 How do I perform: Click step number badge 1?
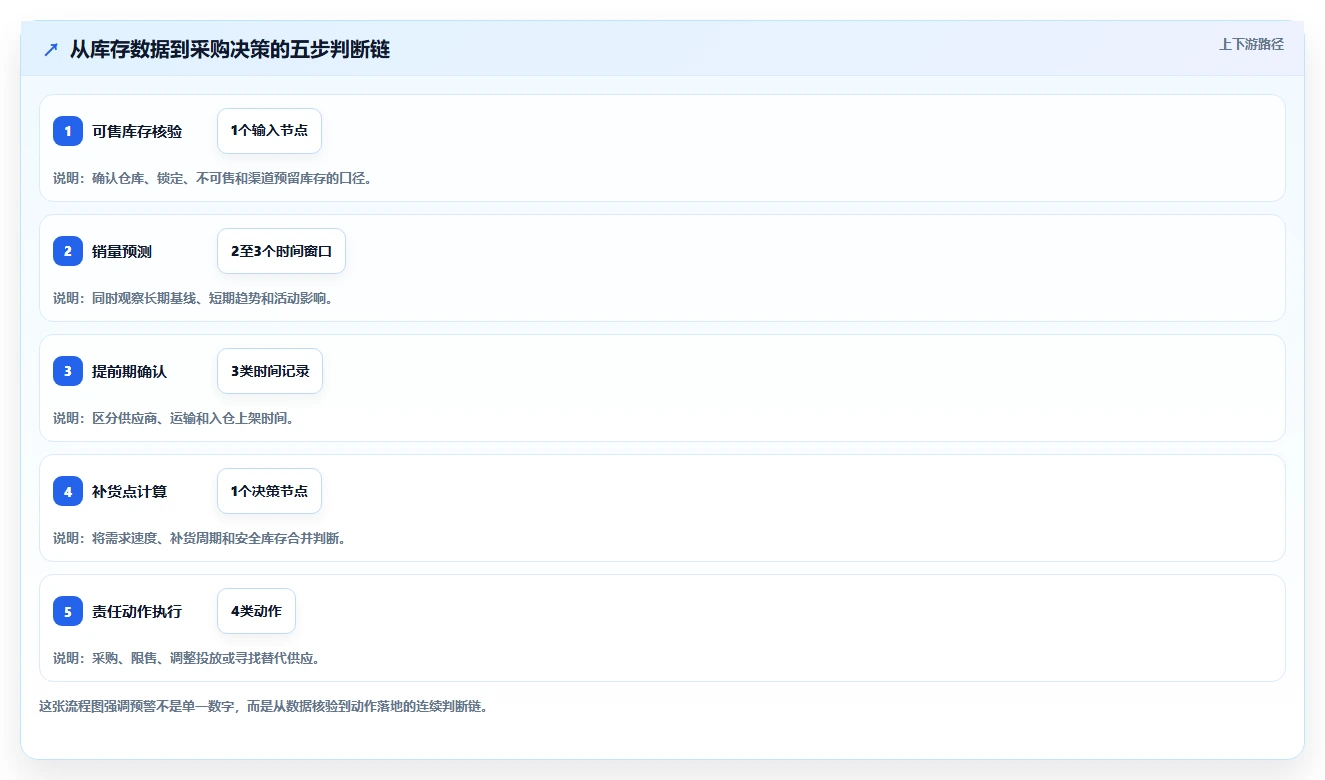68,131
